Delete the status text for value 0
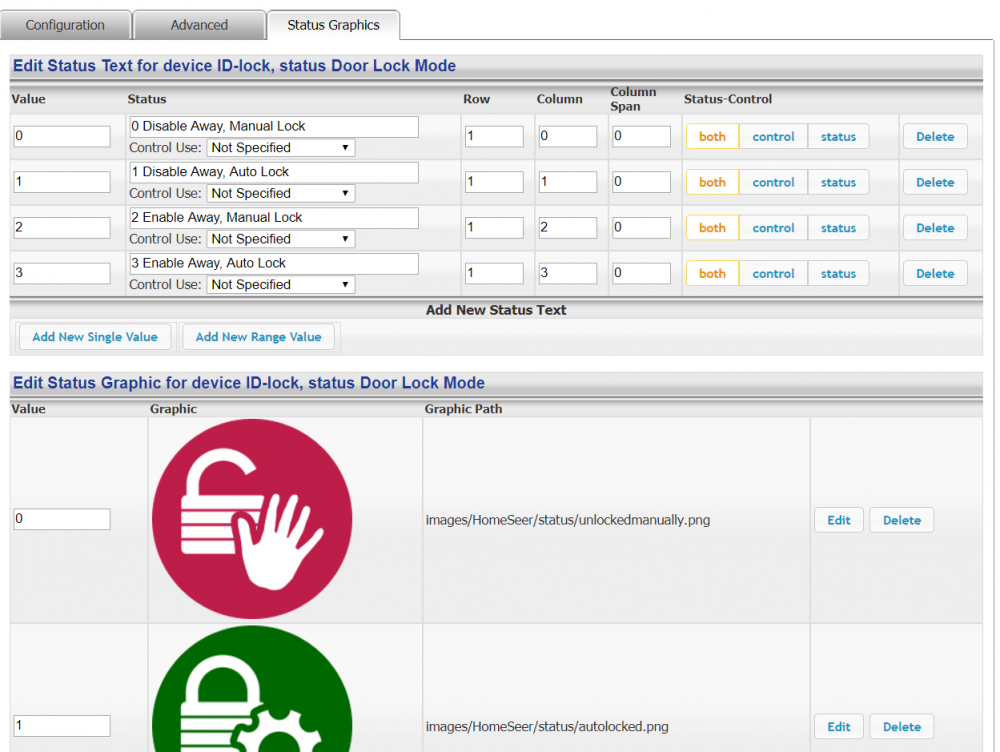Viewport: 1000px width, 752px height. tap(934, 137)
